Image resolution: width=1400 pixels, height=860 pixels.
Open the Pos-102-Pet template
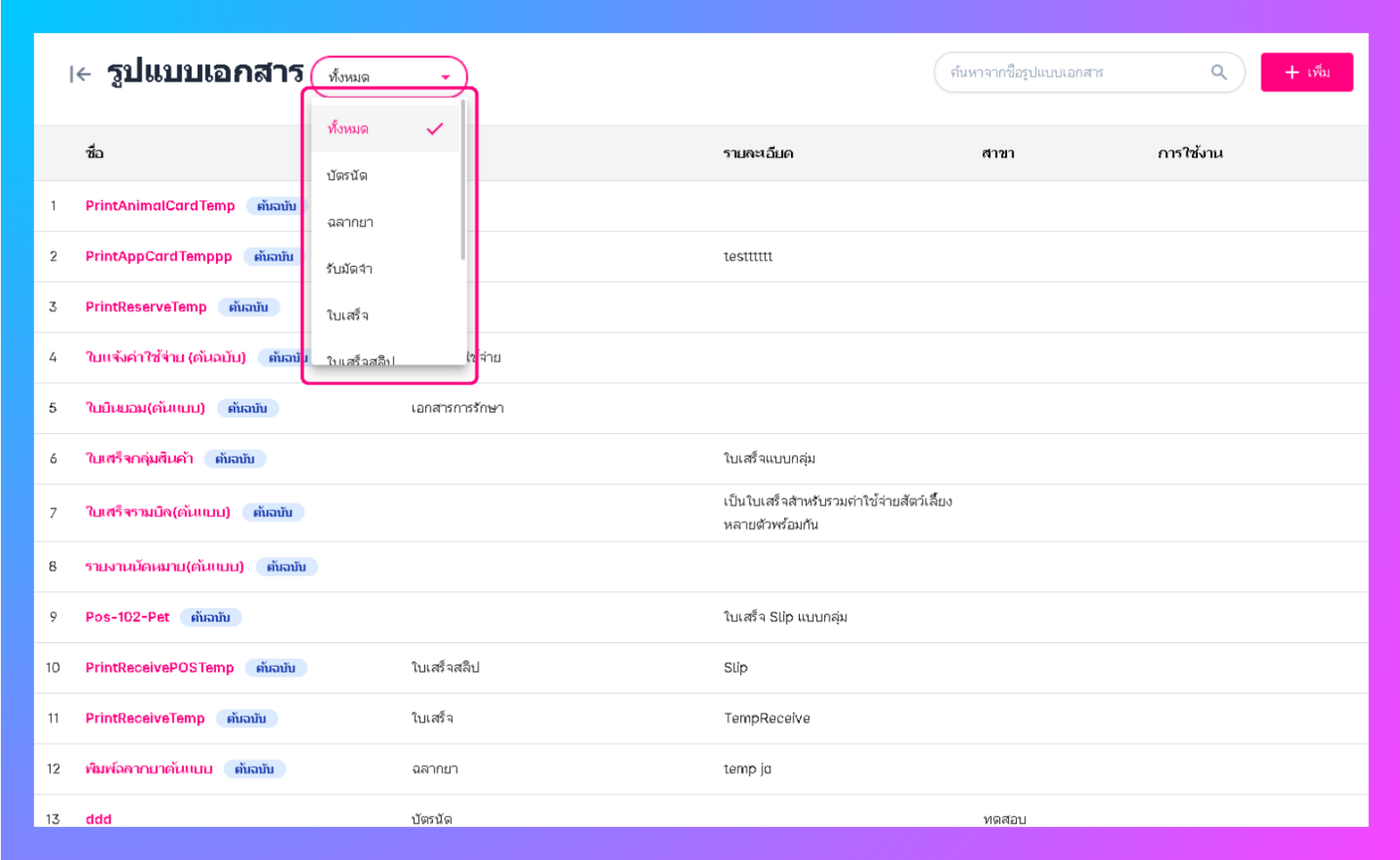(x=128, y=617)
